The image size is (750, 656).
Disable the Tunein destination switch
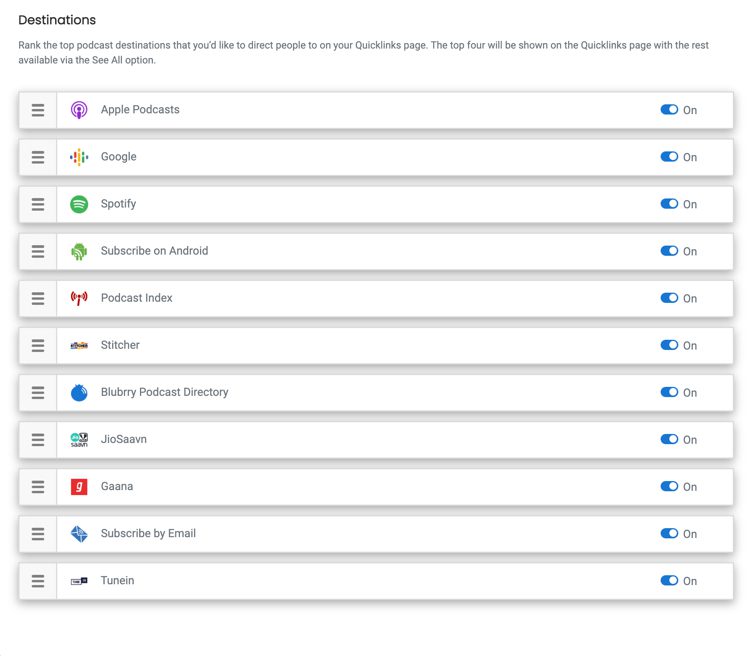(x=669, y=580)
